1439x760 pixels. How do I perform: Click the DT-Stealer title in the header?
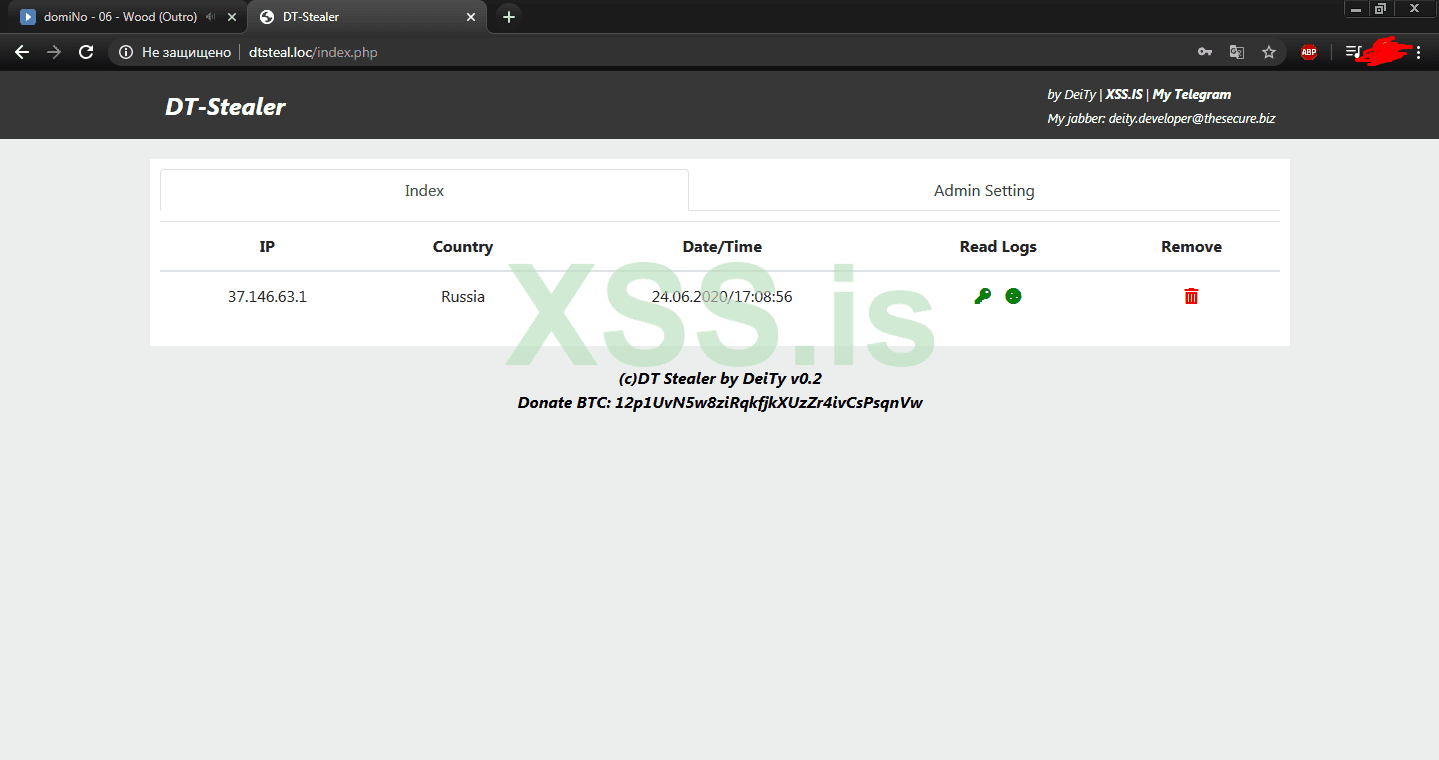225,107
